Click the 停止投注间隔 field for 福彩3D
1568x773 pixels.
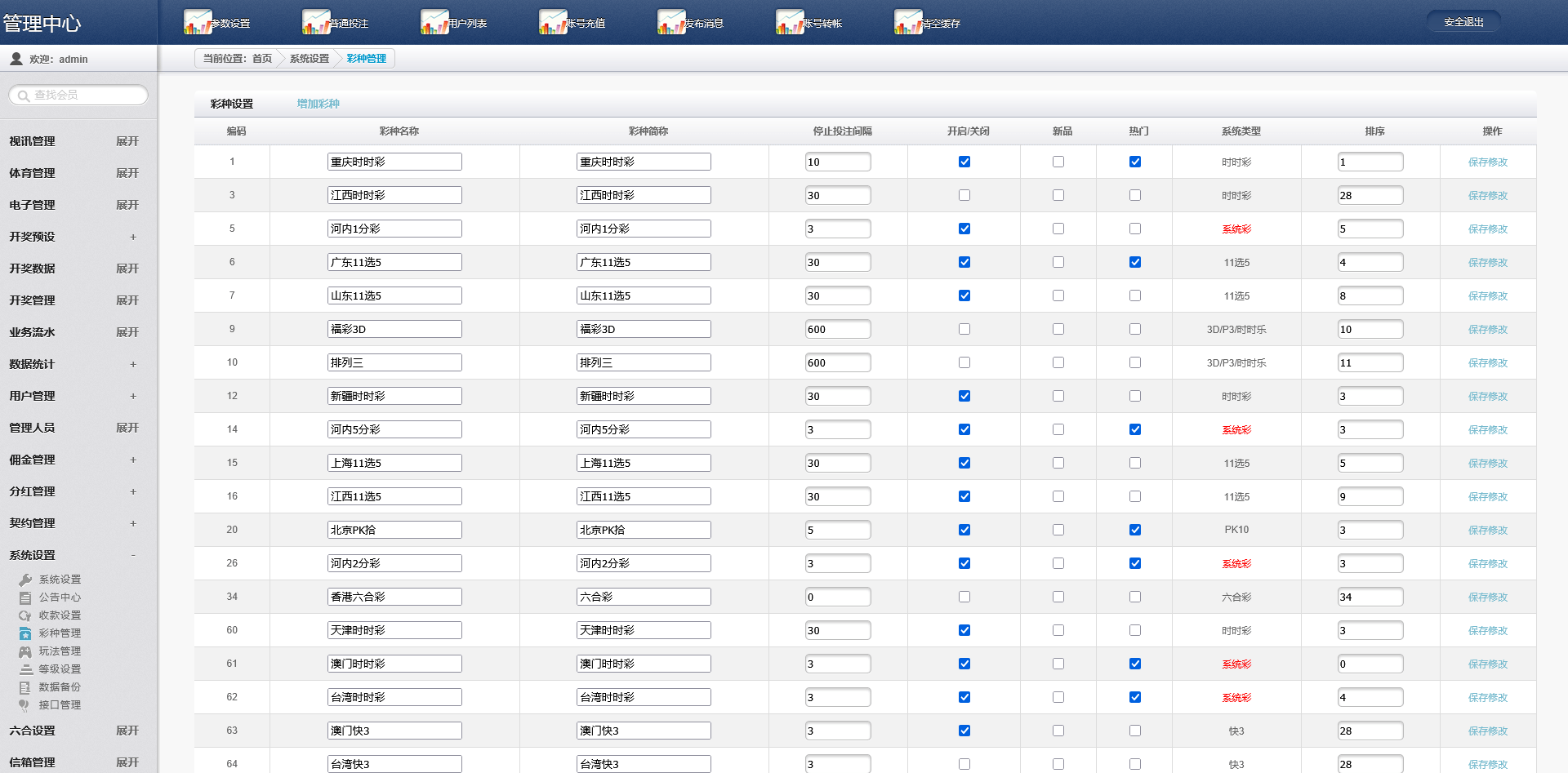click(837, 329)
